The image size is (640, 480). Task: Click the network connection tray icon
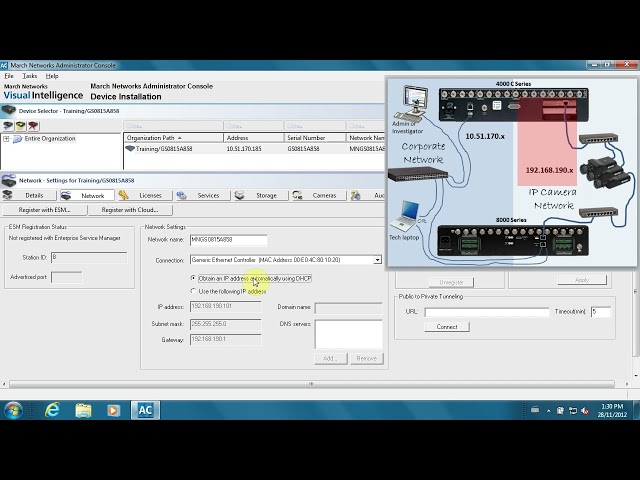(573, 410)
